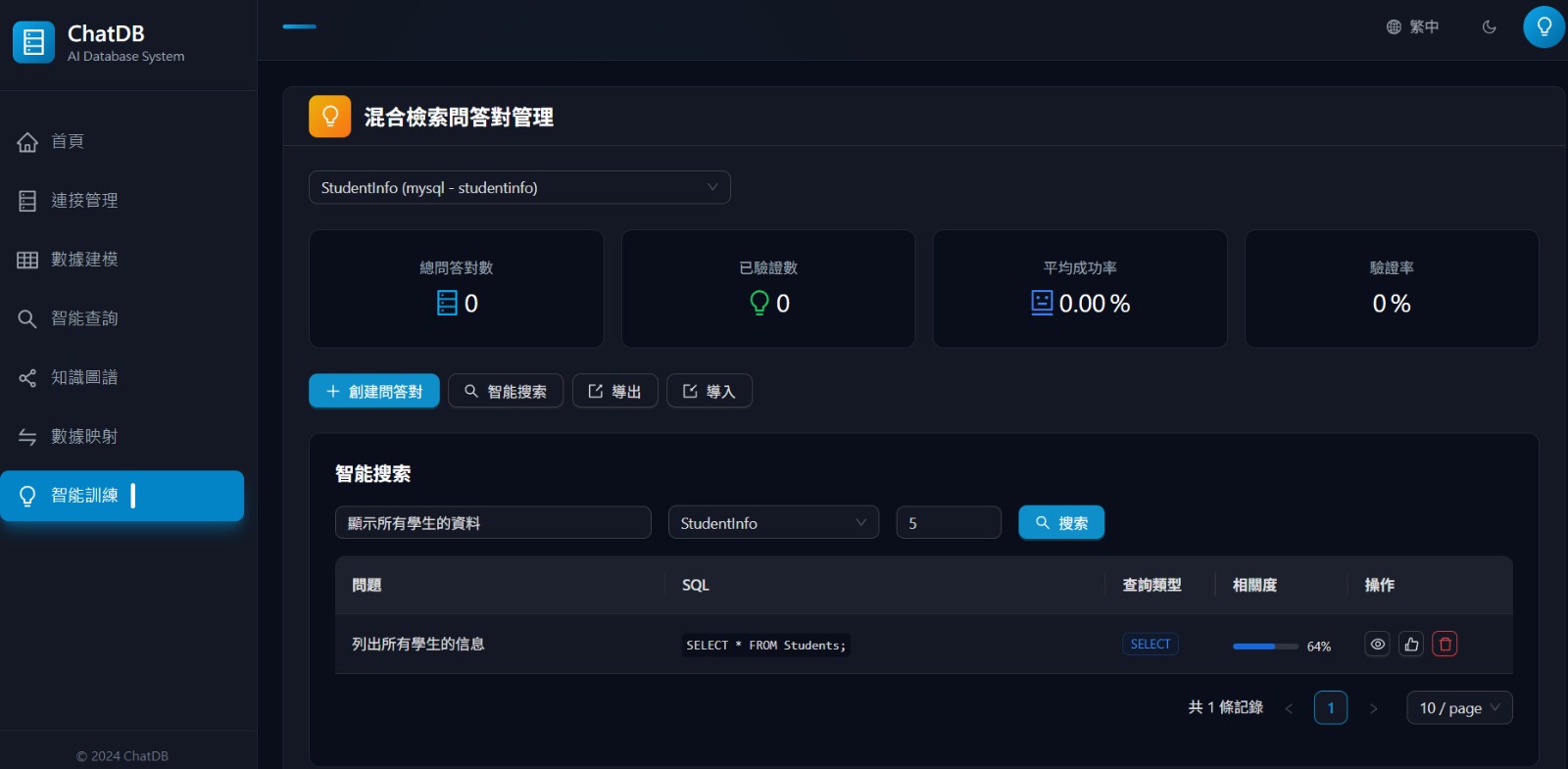
Task: Go to 連接管理 in the sidebar
Action: (122, 201)
